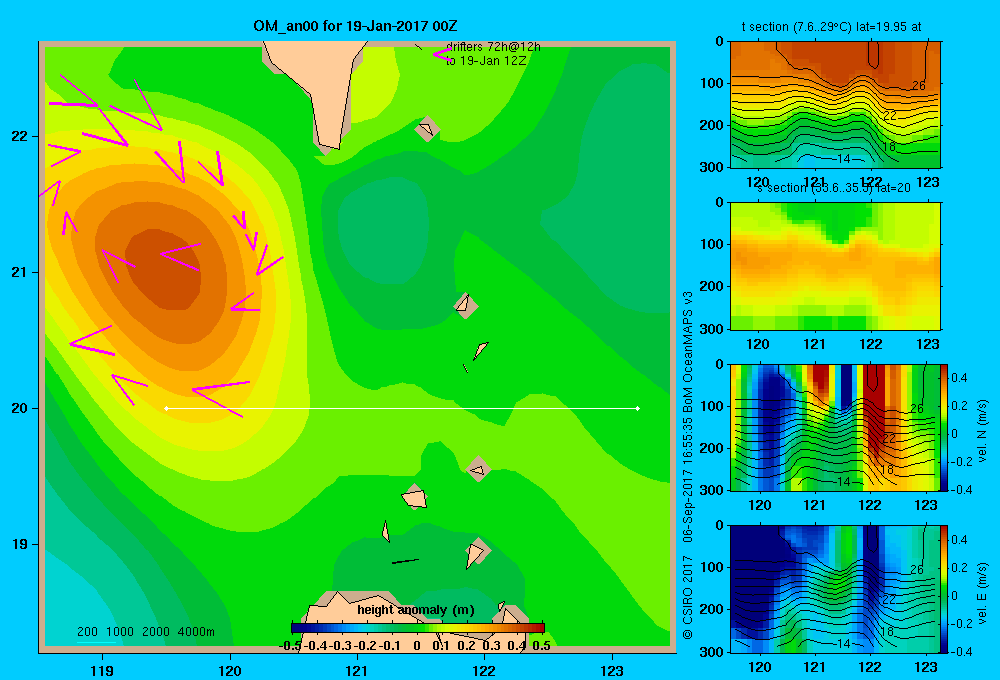Click the 't section (7.6..29°C)' panel title

[x=831, y=27]
